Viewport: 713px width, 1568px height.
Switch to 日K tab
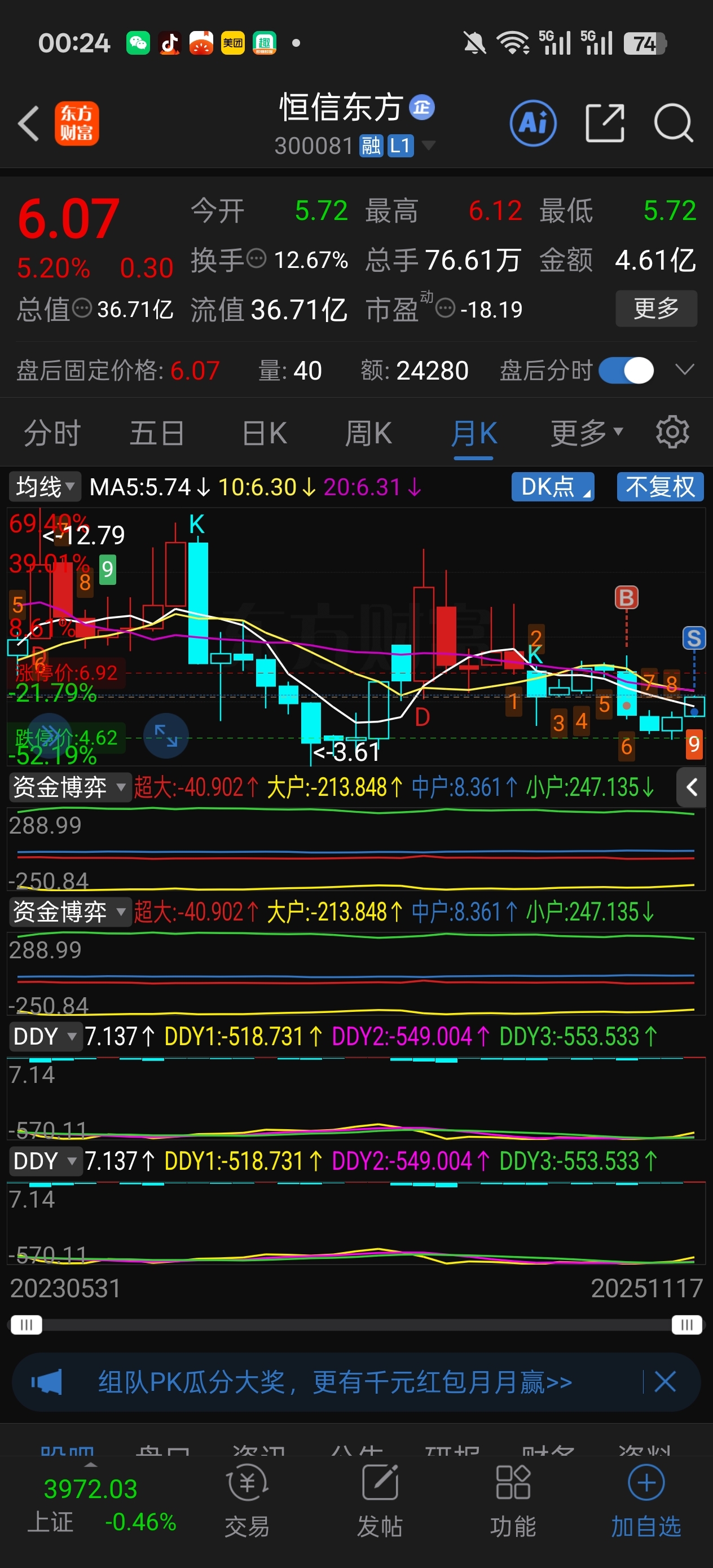[x=264, y=433]
